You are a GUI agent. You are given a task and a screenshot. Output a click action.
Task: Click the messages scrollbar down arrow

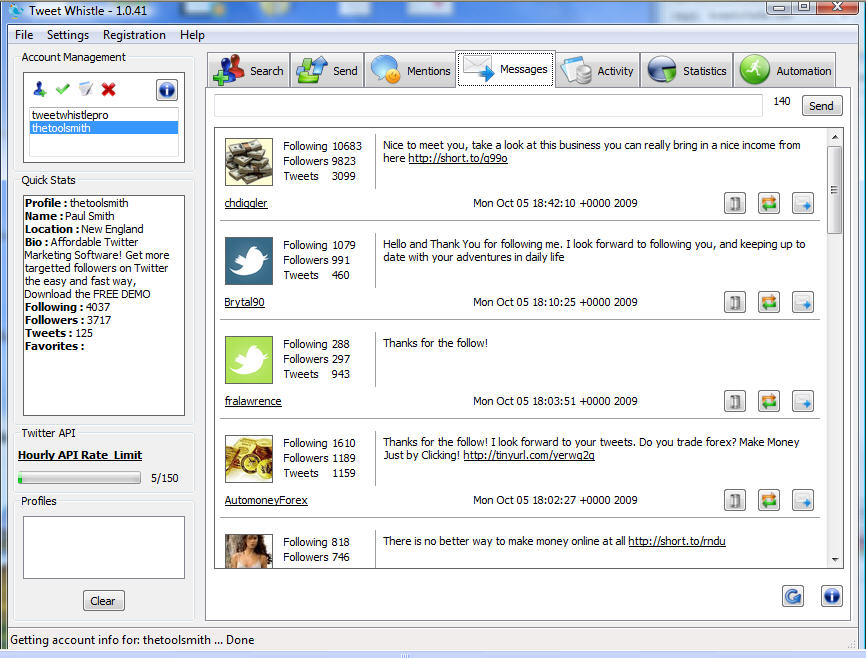click(835, 560)
